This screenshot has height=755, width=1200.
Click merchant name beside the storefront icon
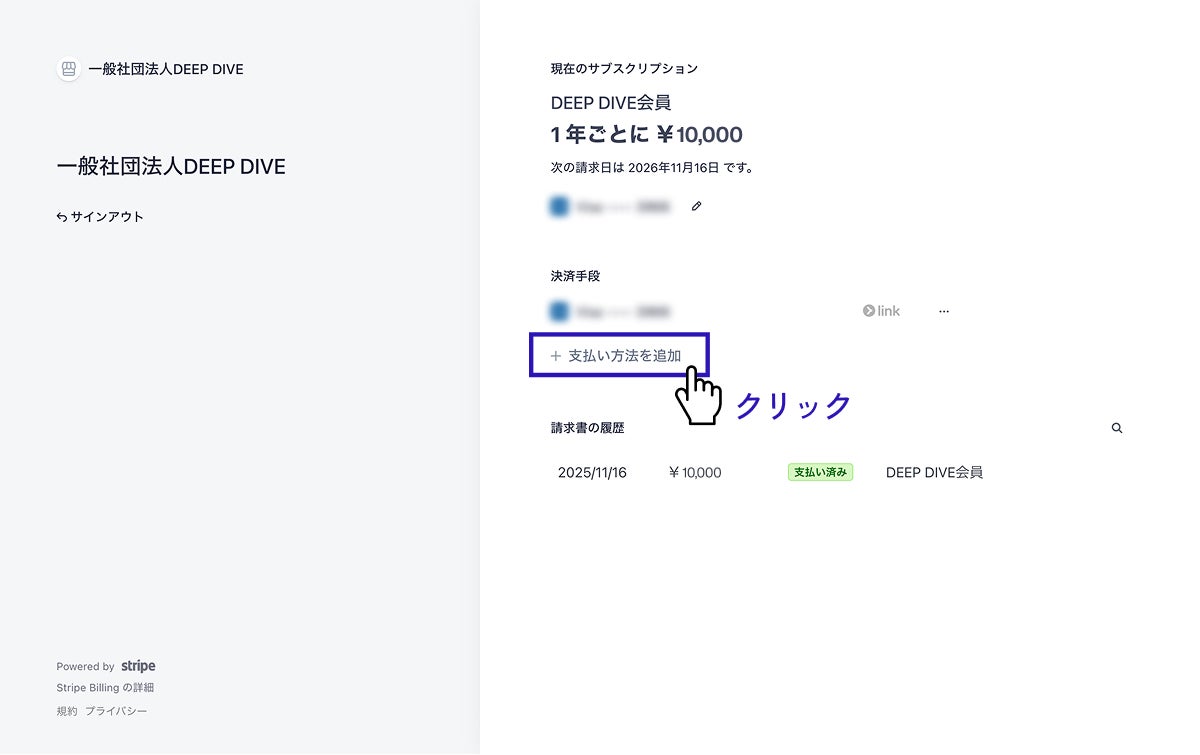point(166,70)
